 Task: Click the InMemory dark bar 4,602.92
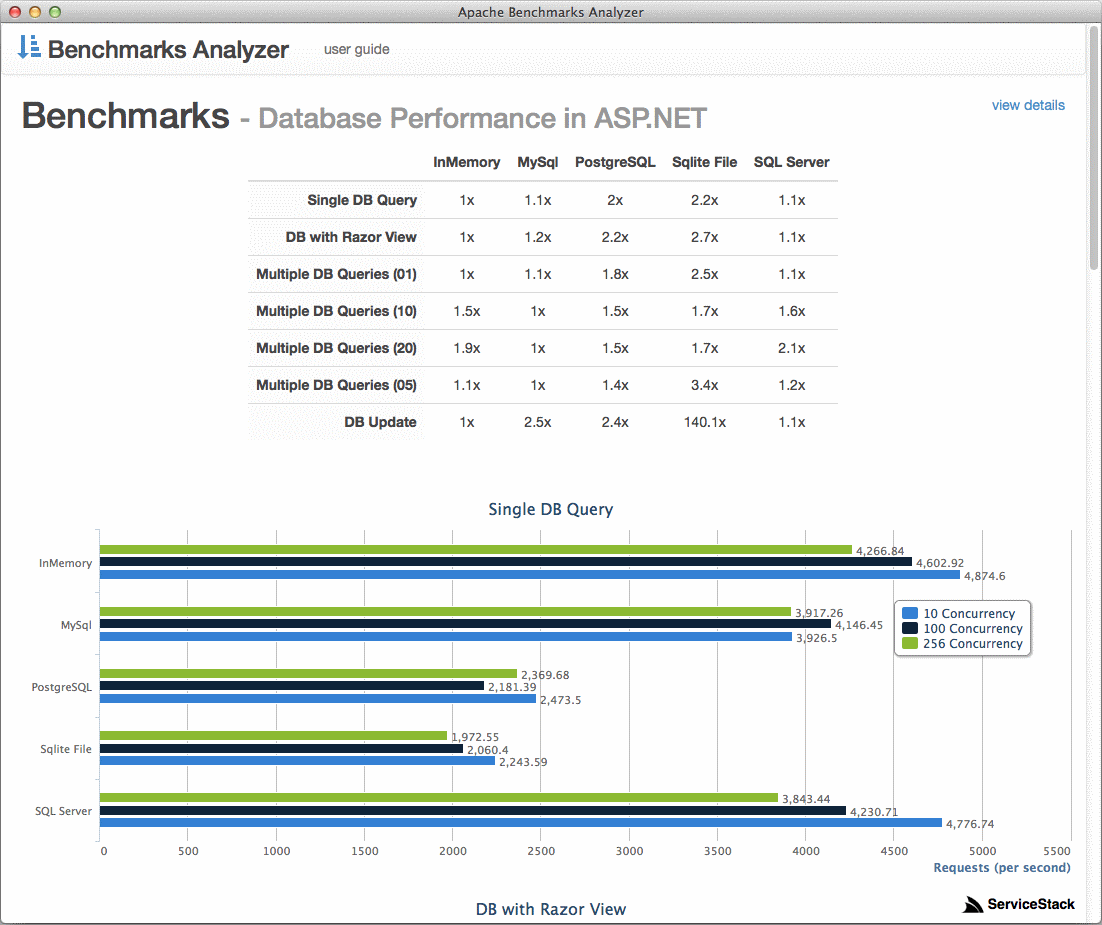(505, 562)
